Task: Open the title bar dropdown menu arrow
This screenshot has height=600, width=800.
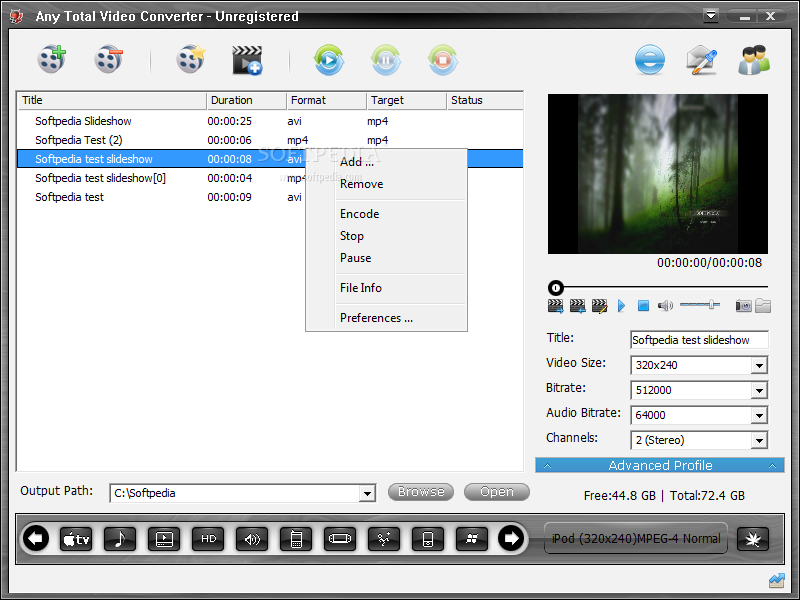Action: point(711,15)
